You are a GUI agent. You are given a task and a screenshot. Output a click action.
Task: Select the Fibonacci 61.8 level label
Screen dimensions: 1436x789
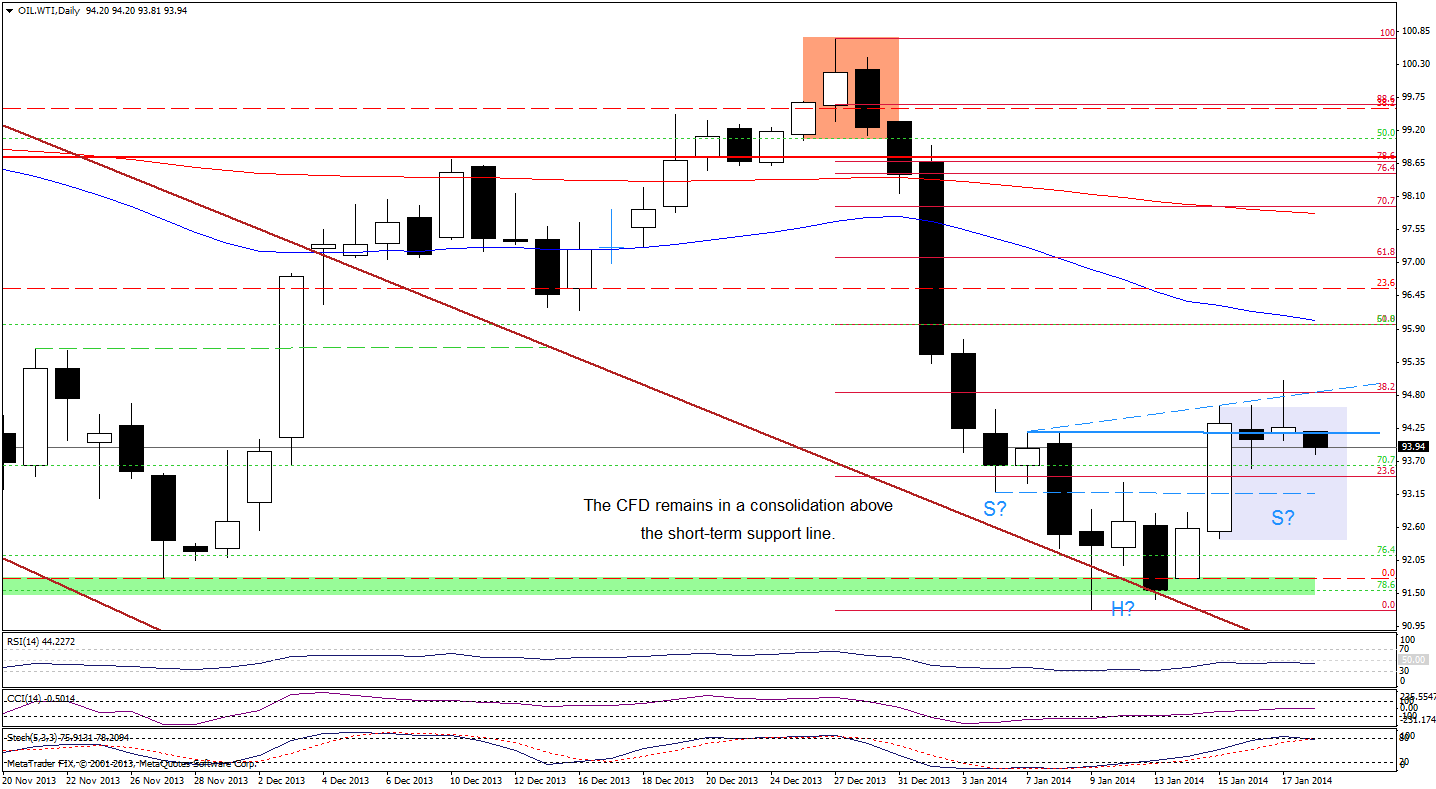1385,252
